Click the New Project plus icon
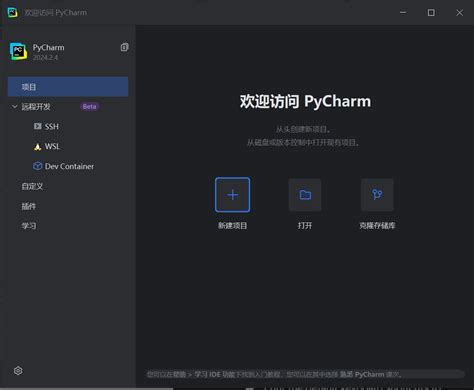Image resolution: width=474 pixels, height=390 pixels. point(232,195)
